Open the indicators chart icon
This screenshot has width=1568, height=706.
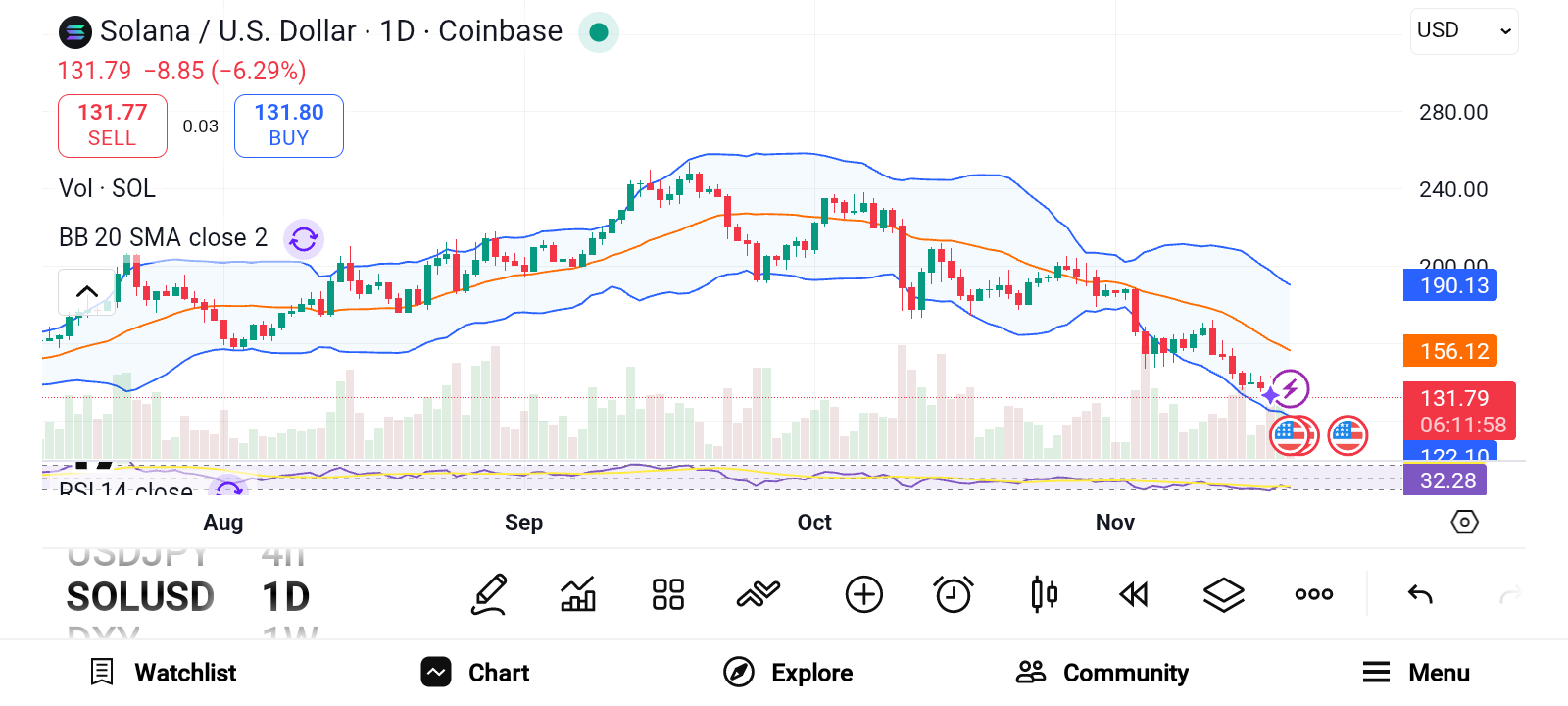[578, 594]
